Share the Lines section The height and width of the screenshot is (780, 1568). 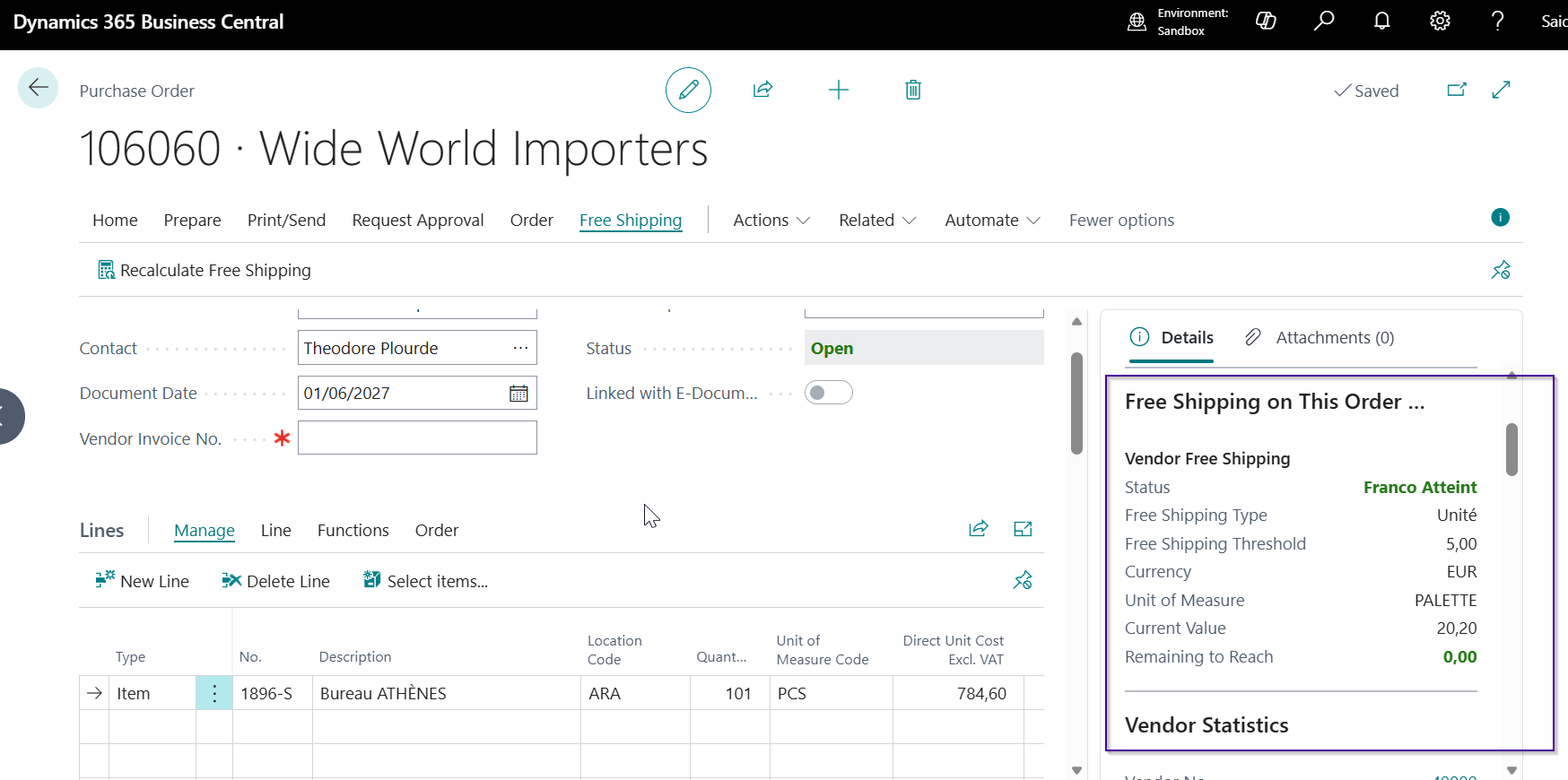[x=979, y=529]
